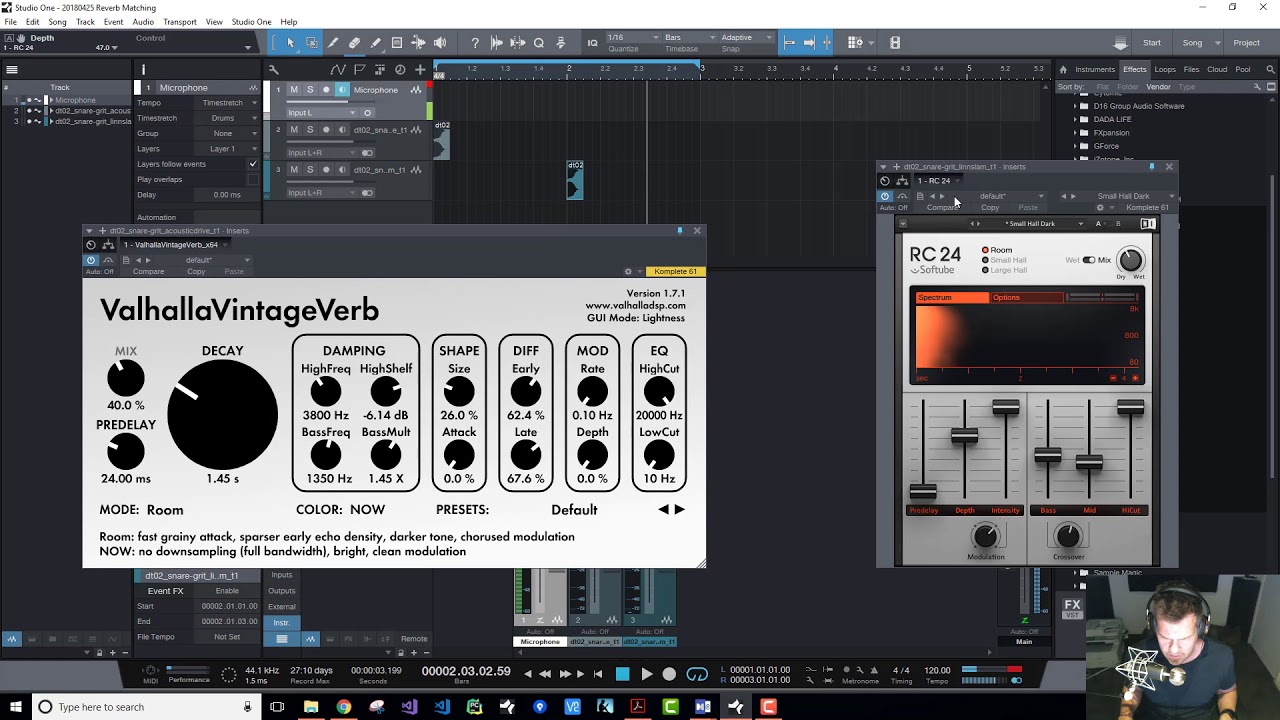
Task: Select the Listen speaker tool
Action: point(442,43)
